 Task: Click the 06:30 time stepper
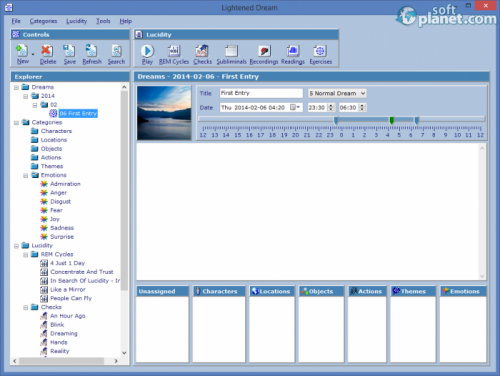coord(363,107)
